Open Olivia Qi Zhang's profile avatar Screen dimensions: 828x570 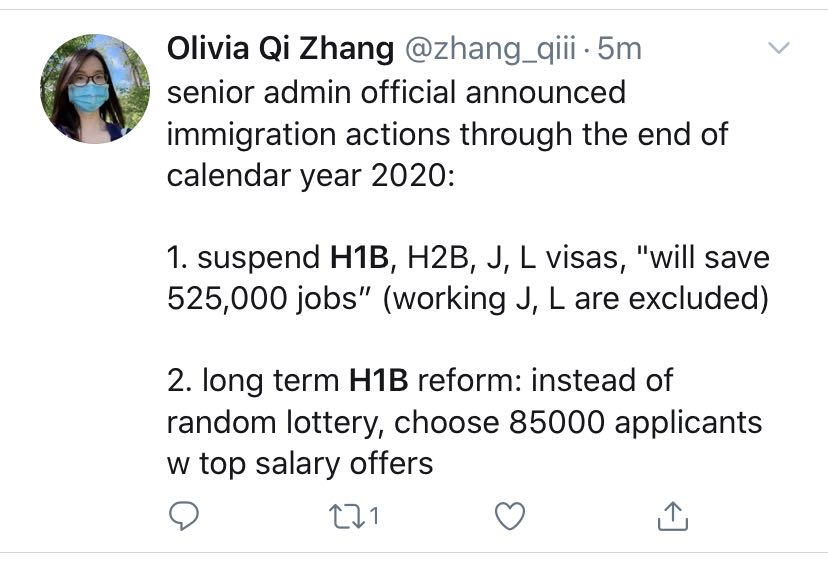pyautogui.click(x=95, y=89)
